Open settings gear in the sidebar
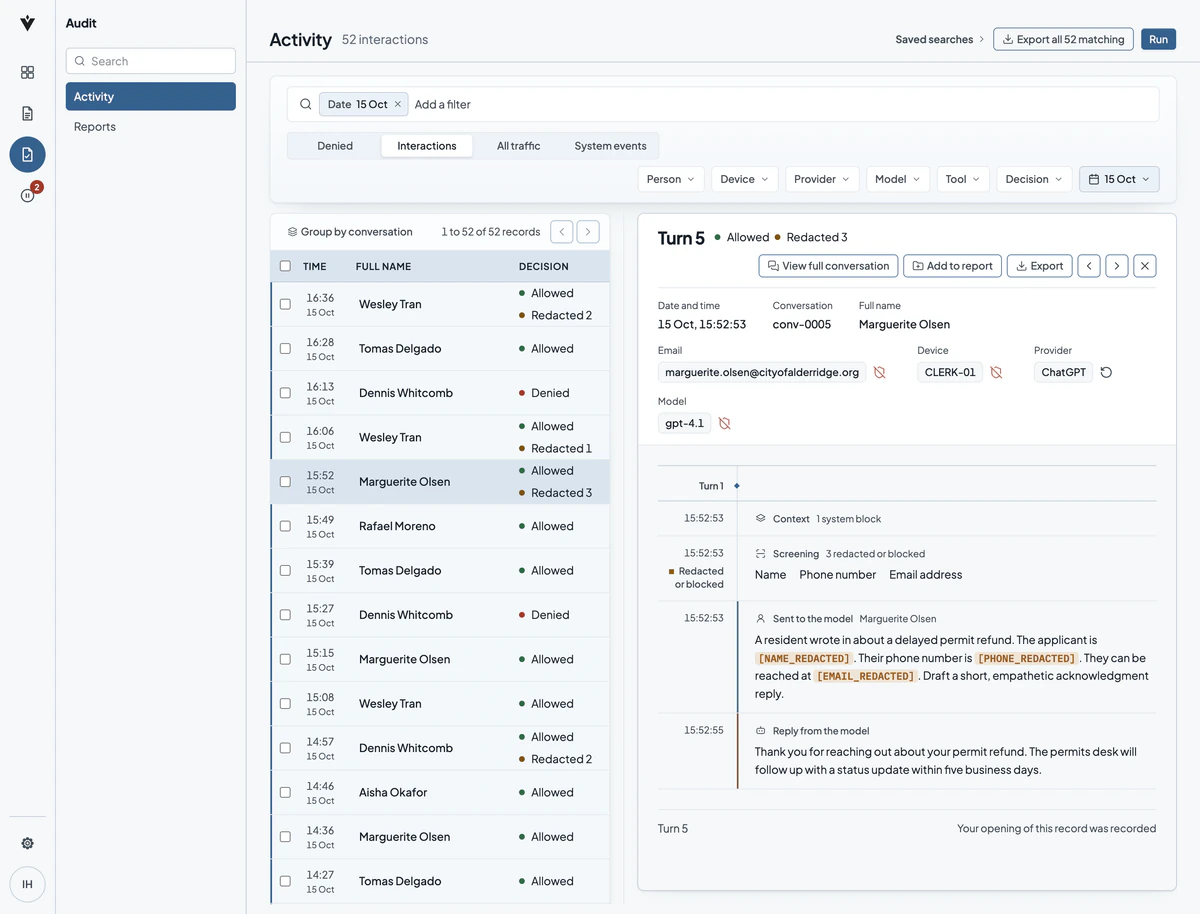The image size is (1200, 914). [27, 843]
